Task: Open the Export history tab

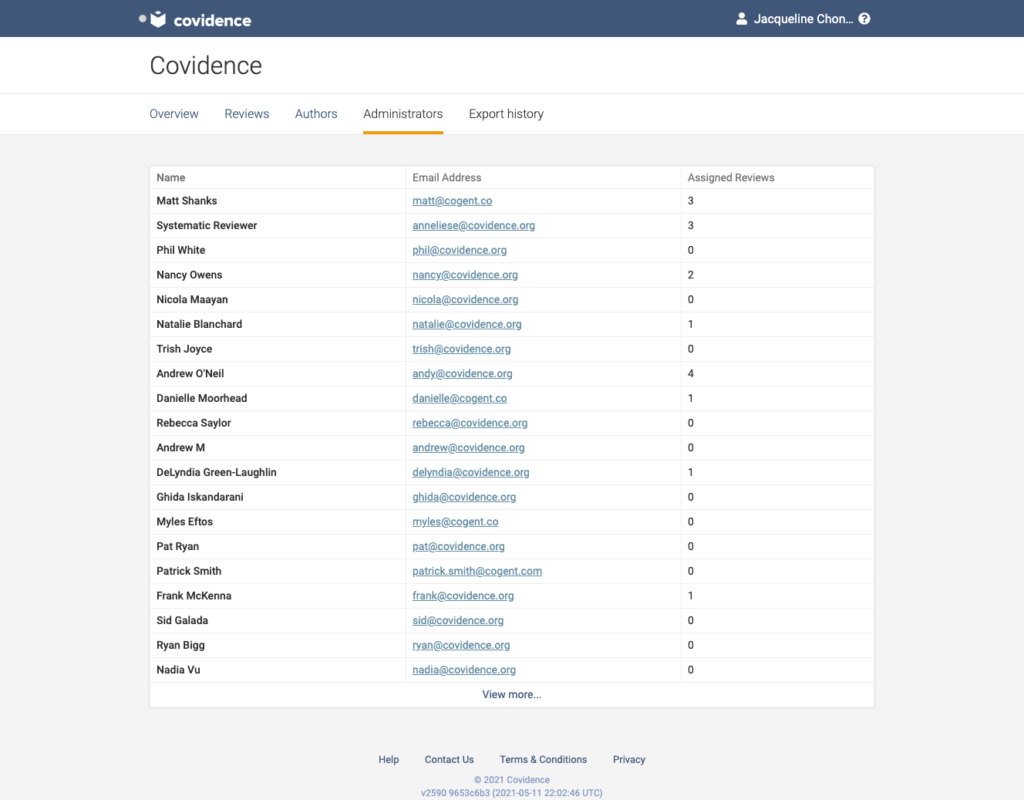Action: click(x=506, y=114)
